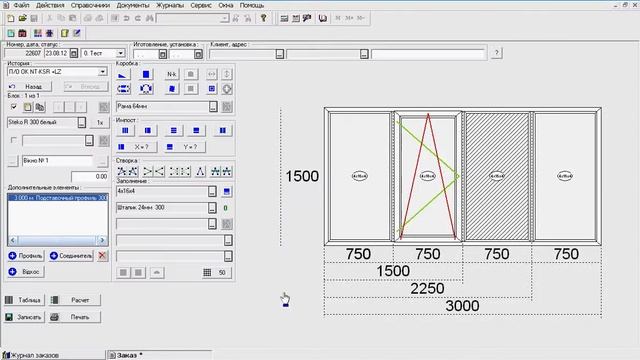This screenshot has width=640, height=360.
Task: Add single horizontal mullion in Импост
Action: click(x=196, y=131)
